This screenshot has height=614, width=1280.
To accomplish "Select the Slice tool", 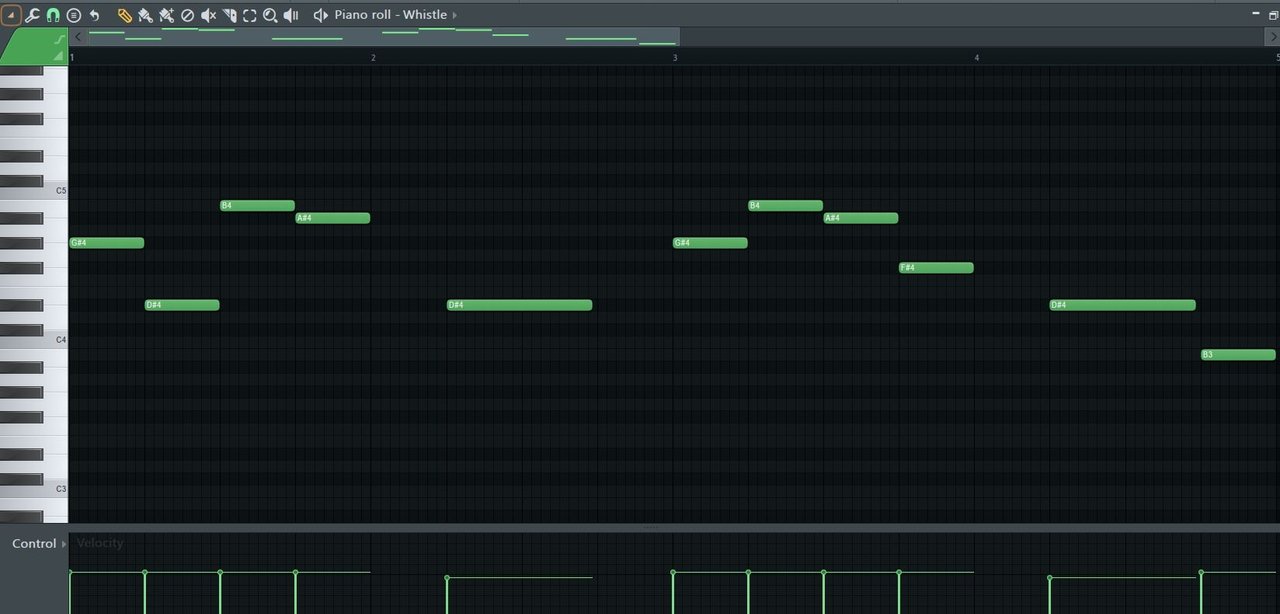I will click(229, 15).
